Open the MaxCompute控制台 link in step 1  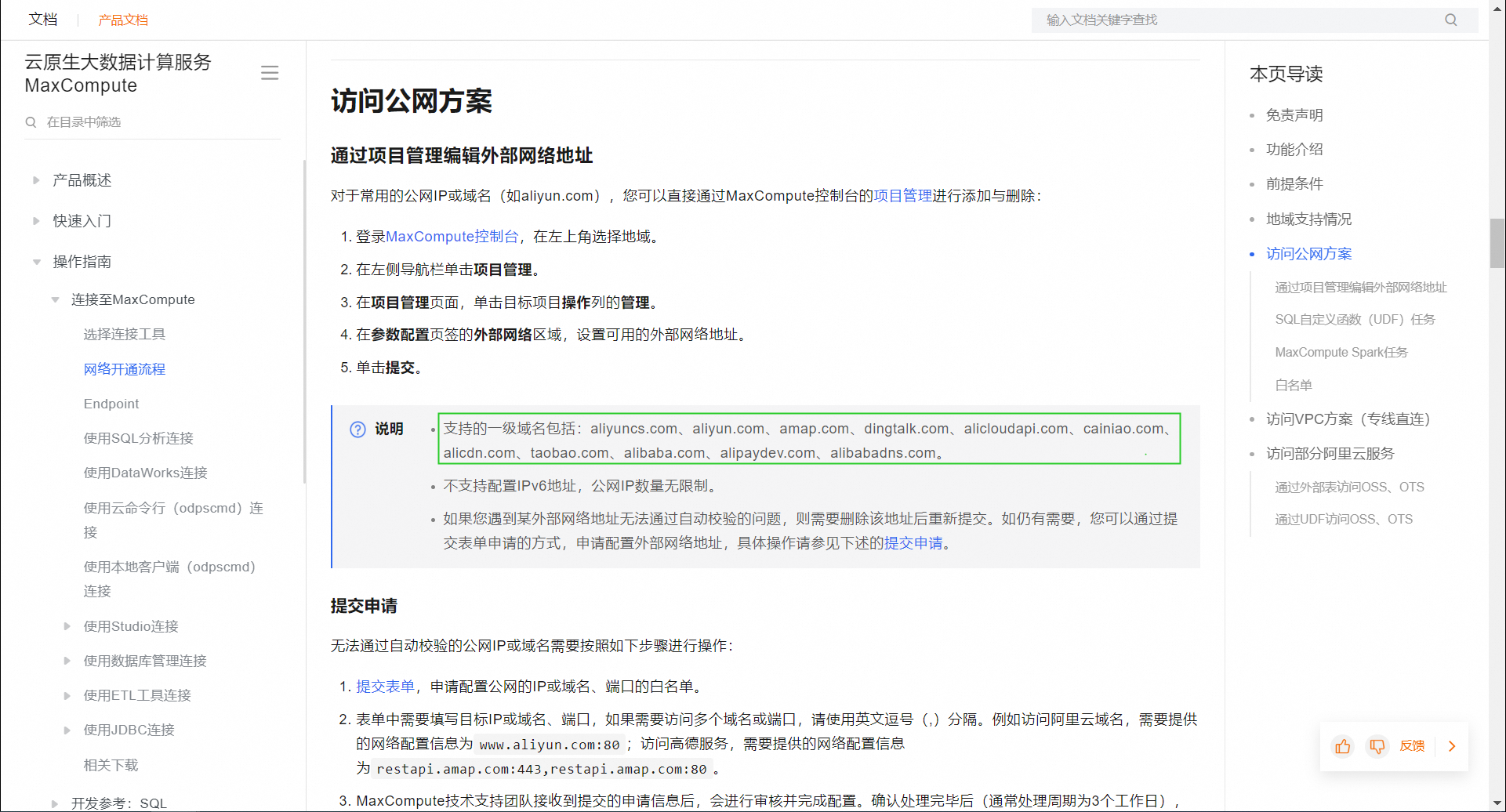click(452, 237)
